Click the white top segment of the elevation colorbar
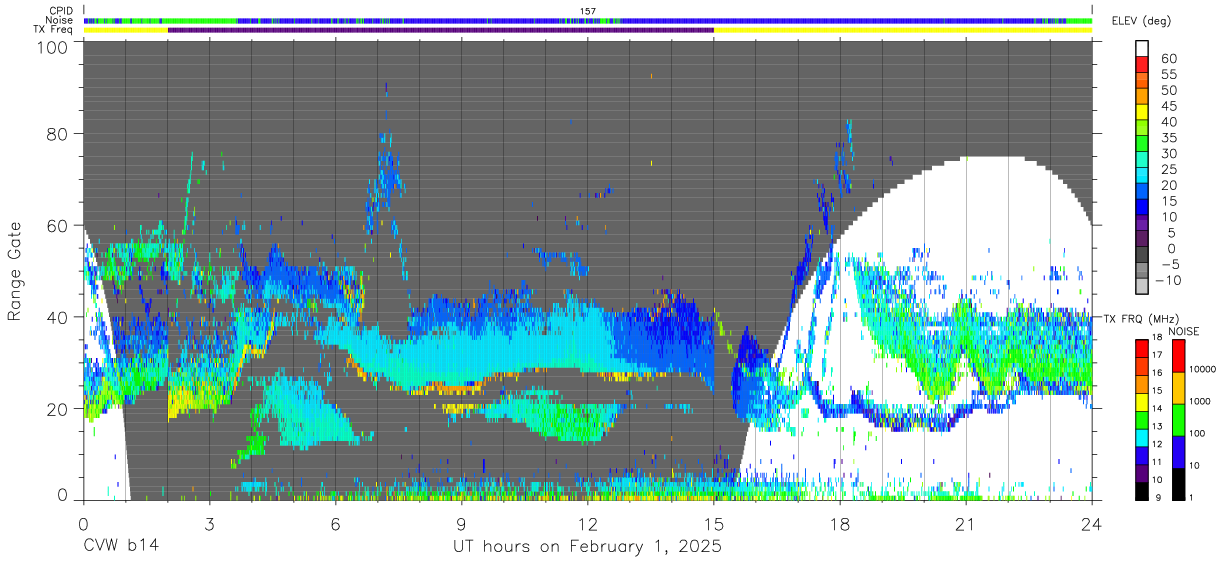Image resolution: width=1228 pixels, height=567 pixels. coord(1143,49)
